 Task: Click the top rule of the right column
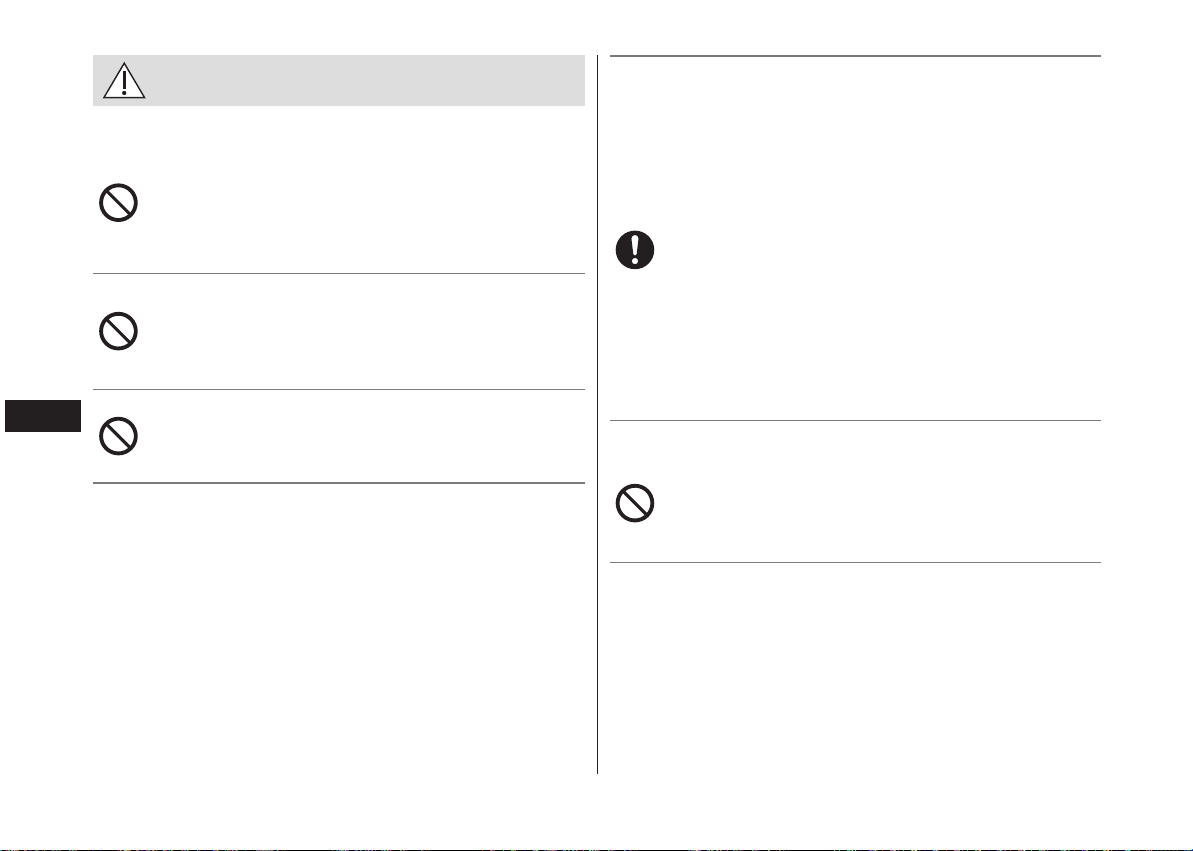855,56
